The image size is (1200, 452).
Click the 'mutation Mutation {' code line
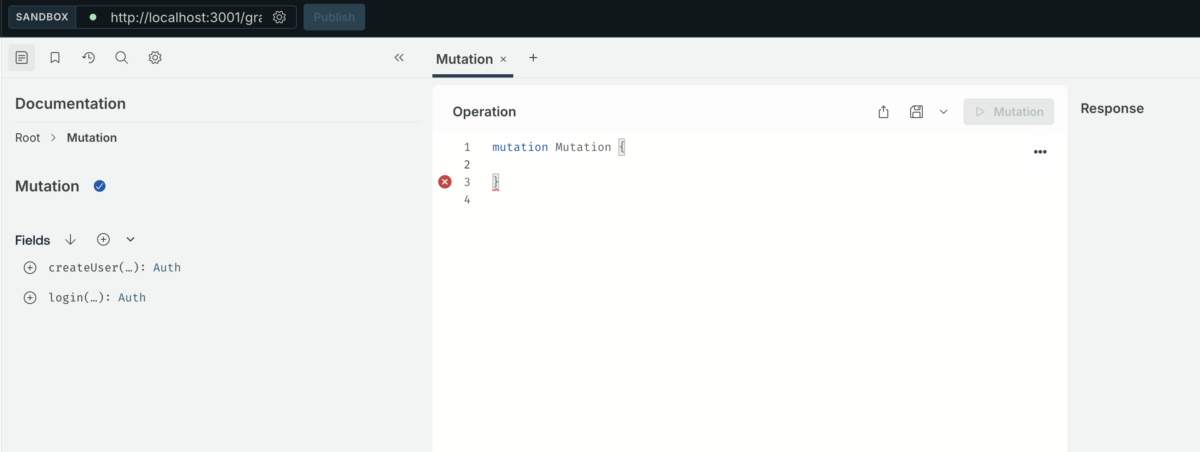(x=558, y=147)
